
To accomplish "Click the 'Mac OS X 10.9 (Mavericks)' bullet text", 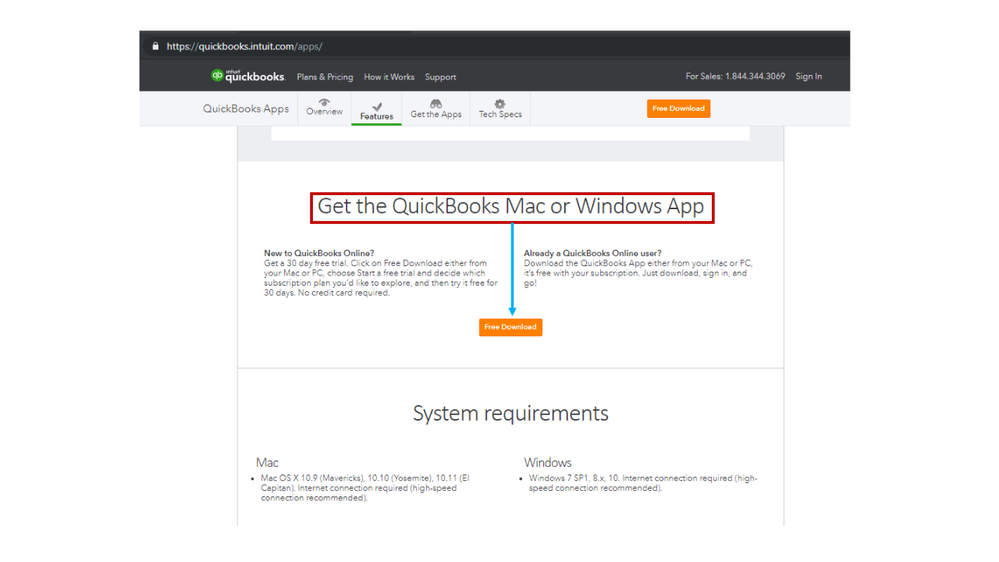I will click(x=365, y=487).
